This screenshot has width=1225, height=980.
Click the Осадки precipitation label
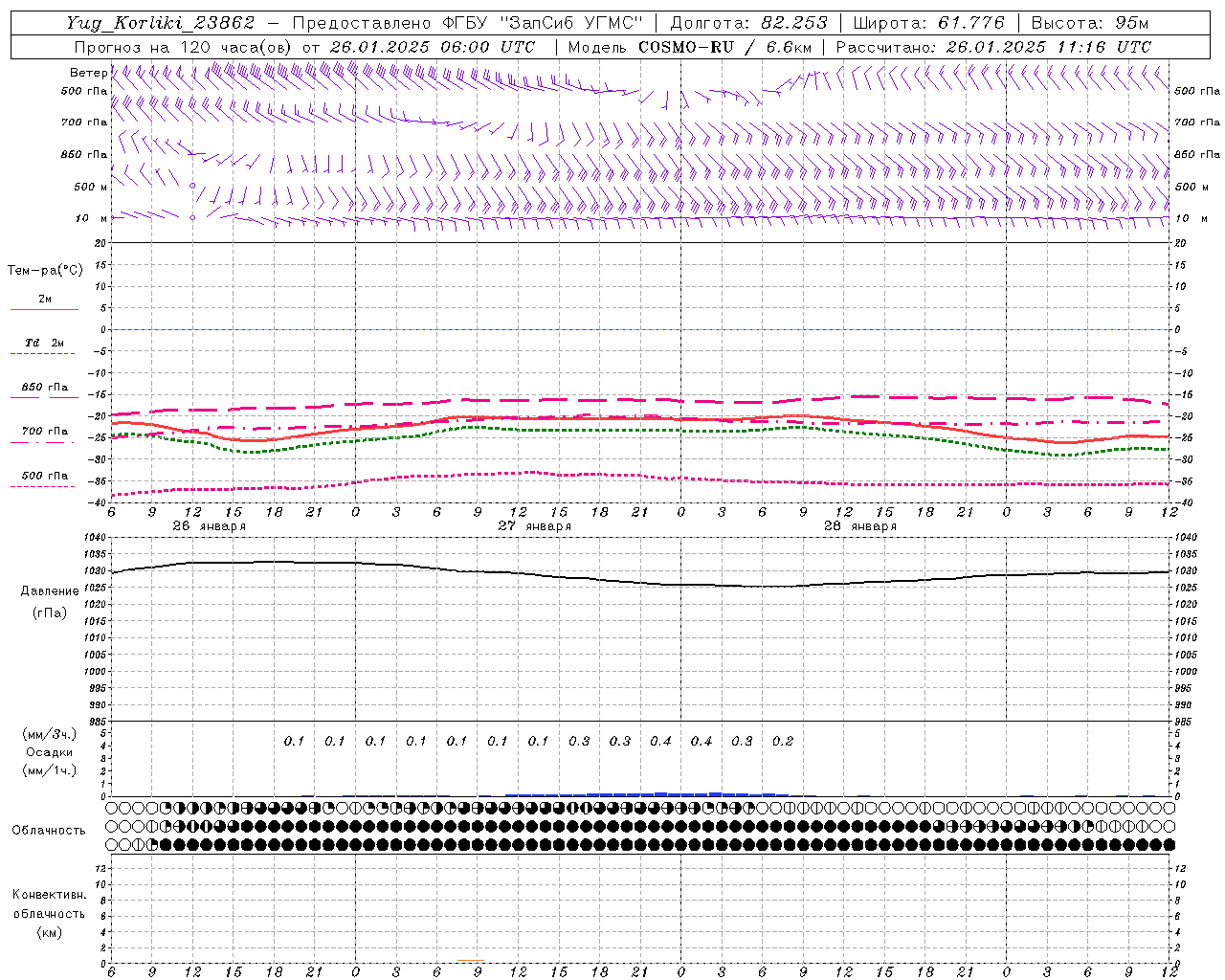coord(49,752)
